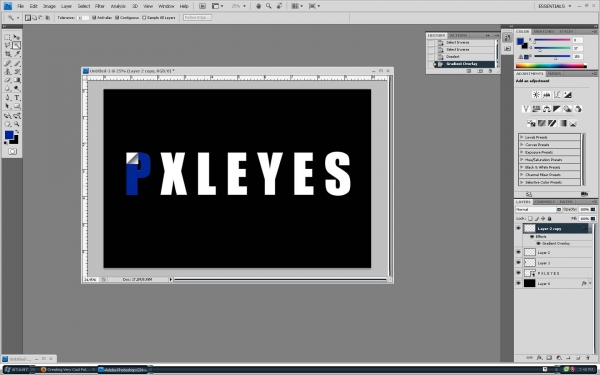
Task: Select the Lasso tool
Action: pyautogui.click(x=7, y=46)
